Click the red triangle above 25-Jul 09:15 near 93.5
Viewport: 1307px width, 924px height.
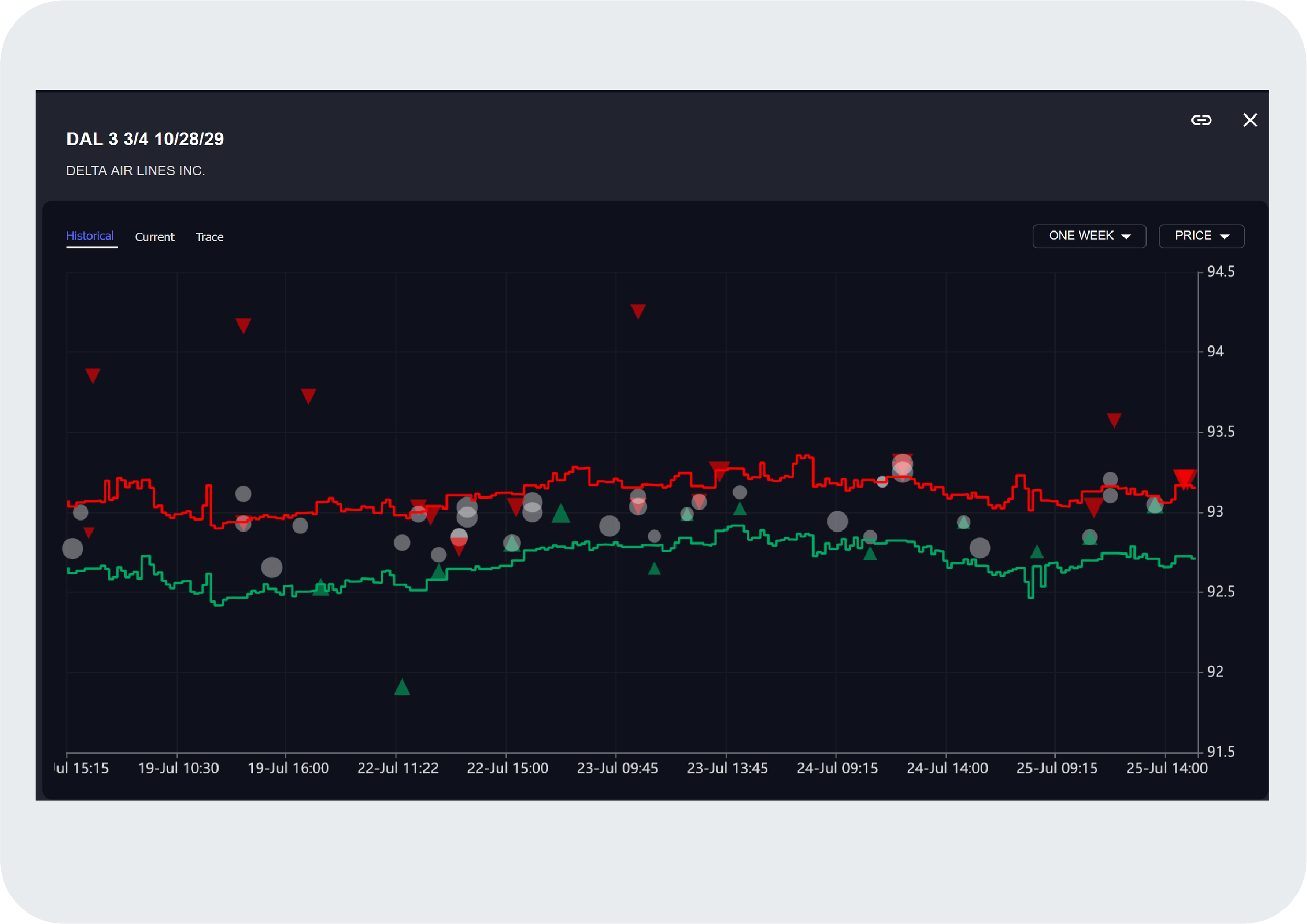tap(1114, 420)
